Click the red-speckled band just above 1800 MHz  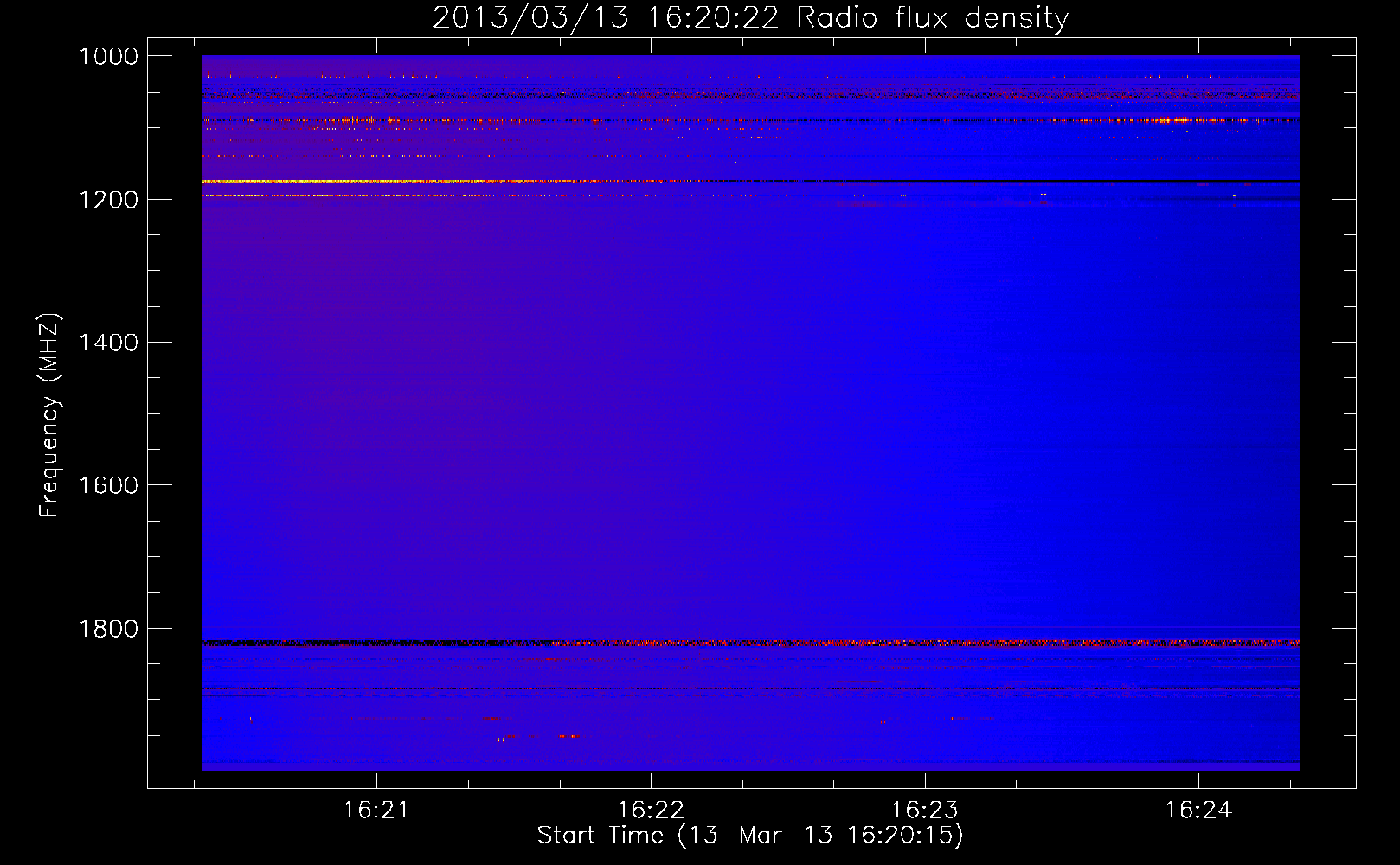tap(750, 643)
